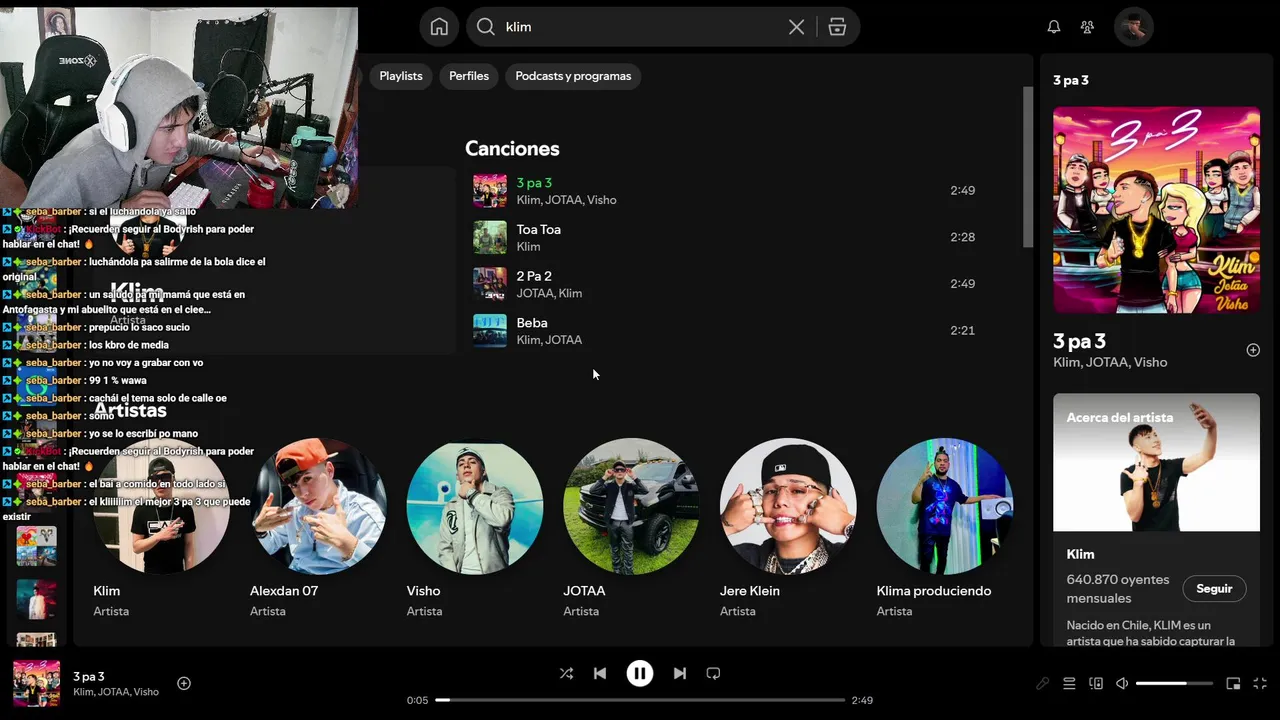Play the song Toa Toa
The image size is (1280, 720).
point(725,237)
